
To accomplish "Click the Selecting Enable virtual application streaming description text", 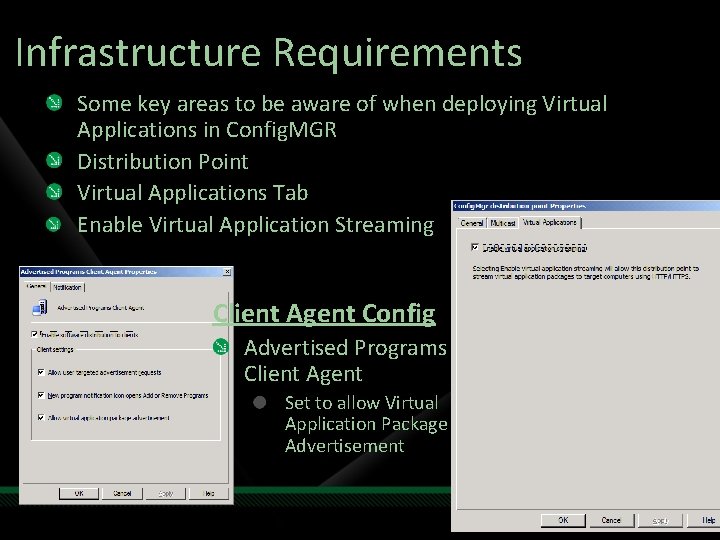I will (x=585, y=272).
